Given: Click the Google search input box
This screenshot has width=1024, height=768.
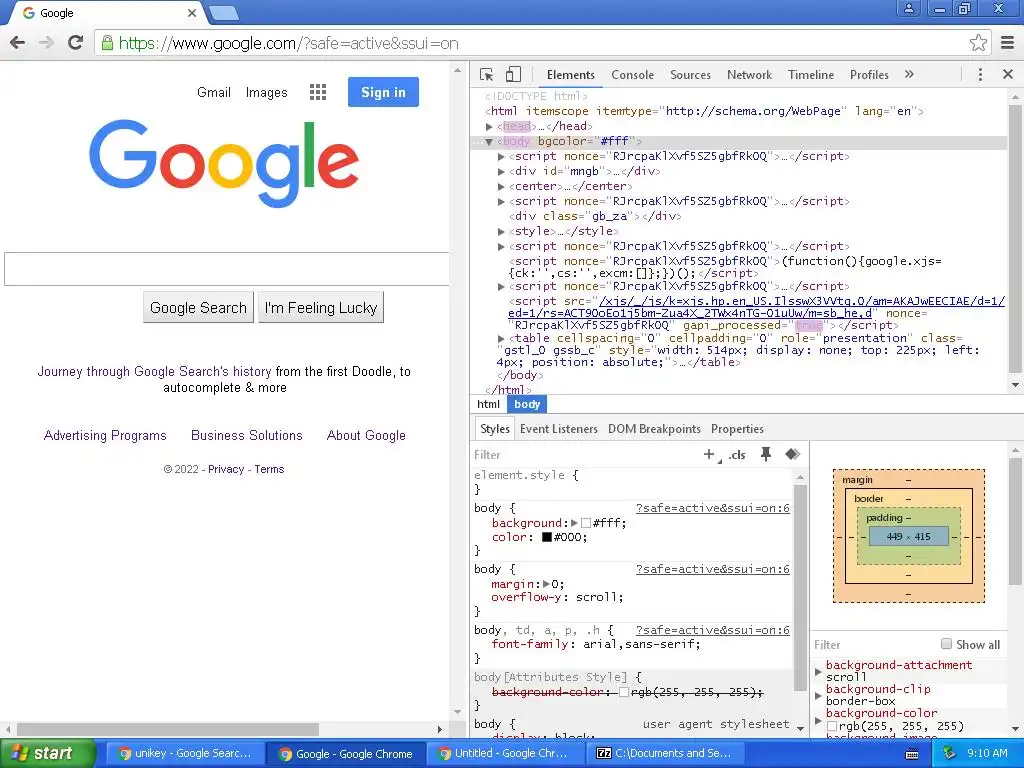Looking at the screenshot, I should [x=227, y=269].
